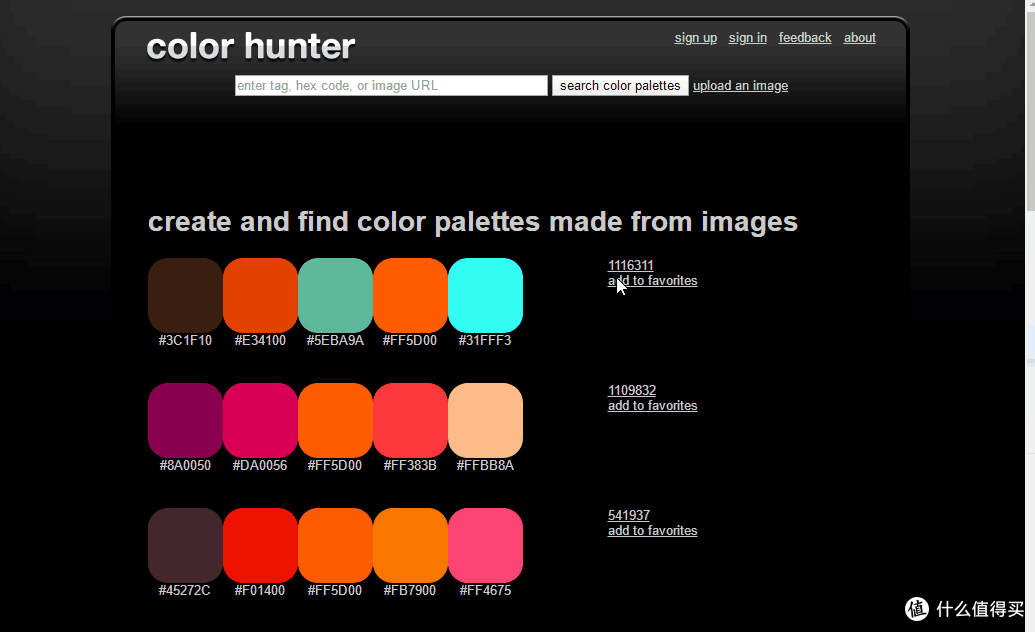Click the #DA0056 hex label
The image size is (1035, 632).
(259, 466)
